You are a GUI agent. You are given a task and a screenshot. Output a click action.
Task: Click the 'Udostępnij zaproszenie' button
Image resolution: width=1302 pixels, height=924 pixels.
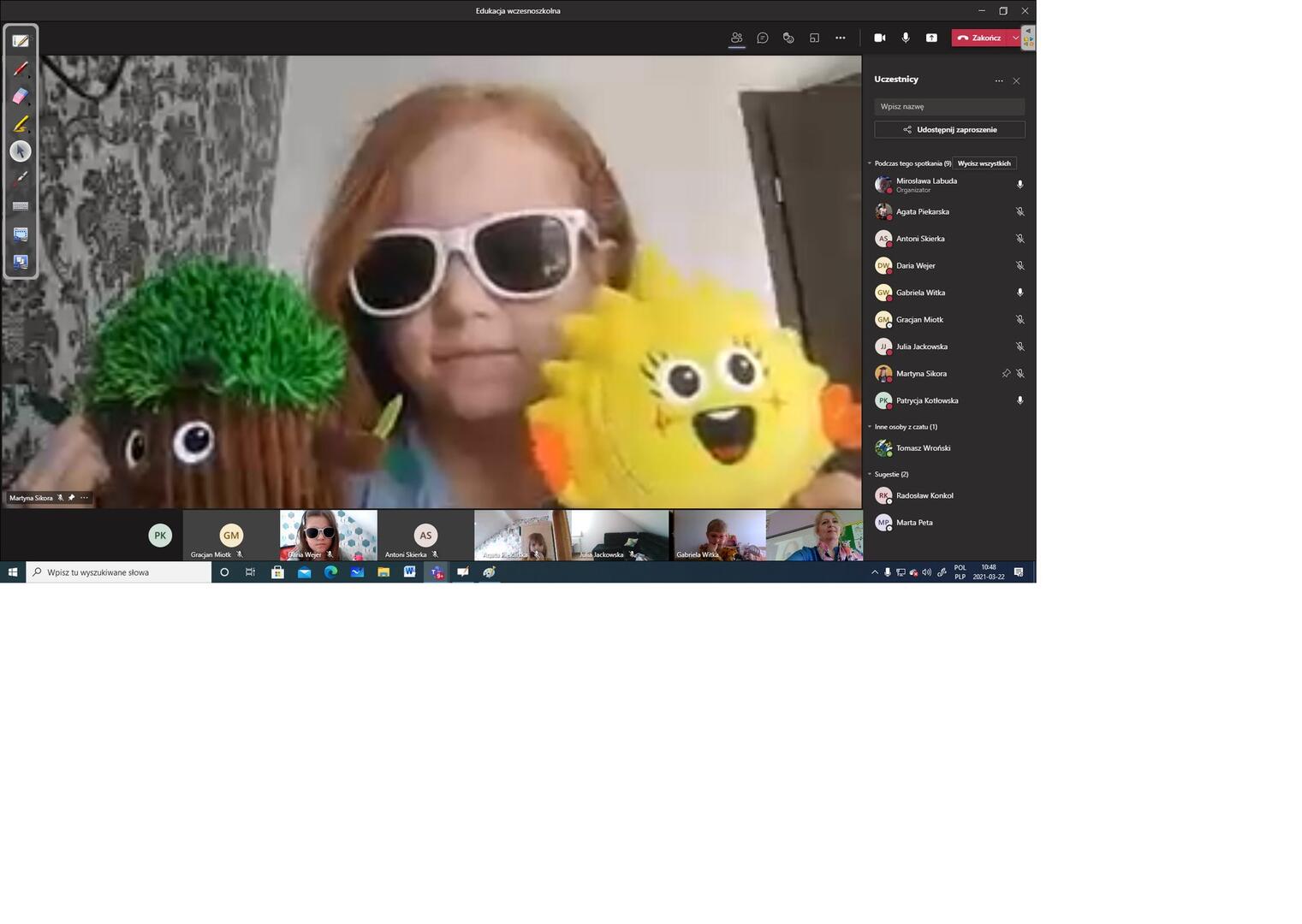pos(949,130)
